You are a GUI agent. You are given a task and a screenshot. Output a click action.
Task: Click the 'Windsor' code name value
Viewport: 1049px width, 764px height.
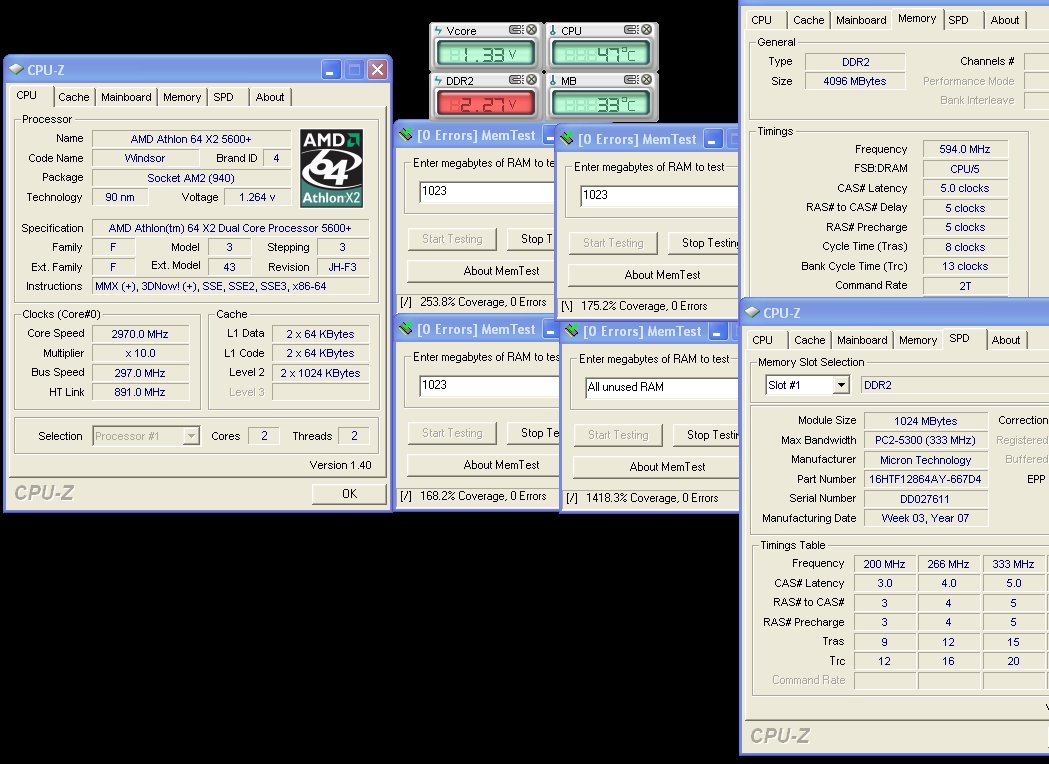(x=145, y=158)
